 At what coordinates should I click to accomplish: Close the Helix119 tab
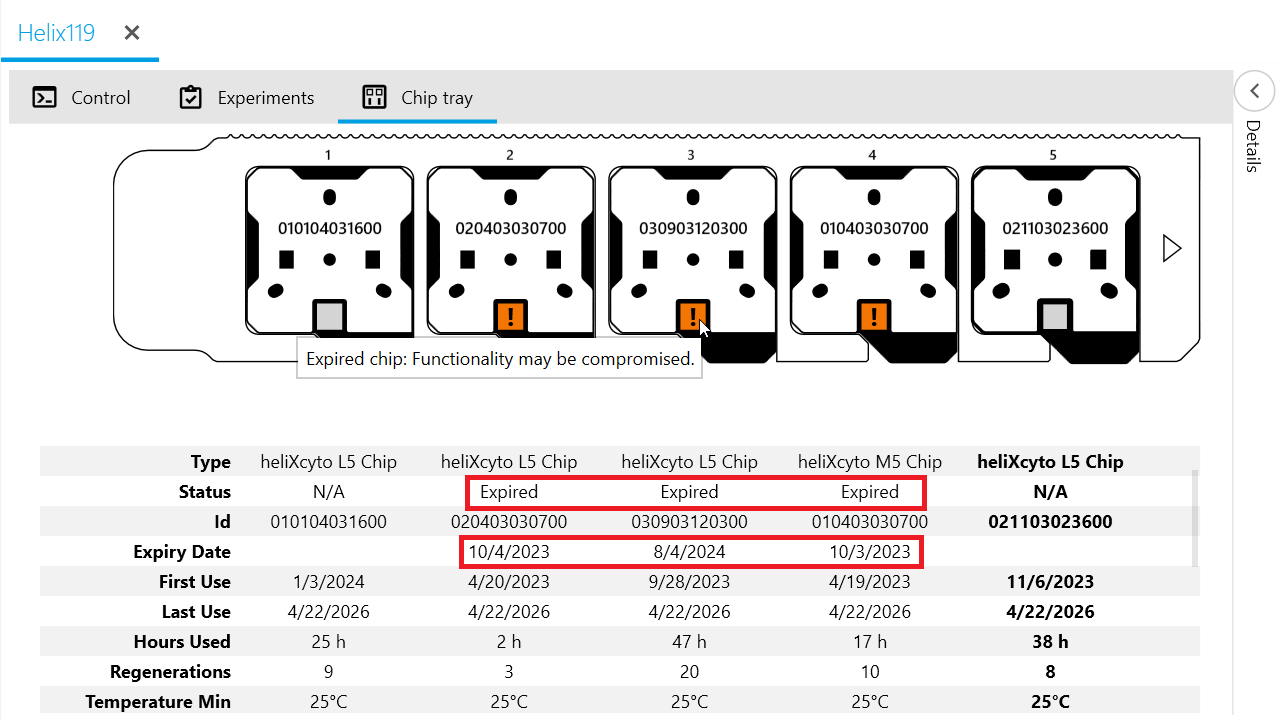(x=132, y=33)
